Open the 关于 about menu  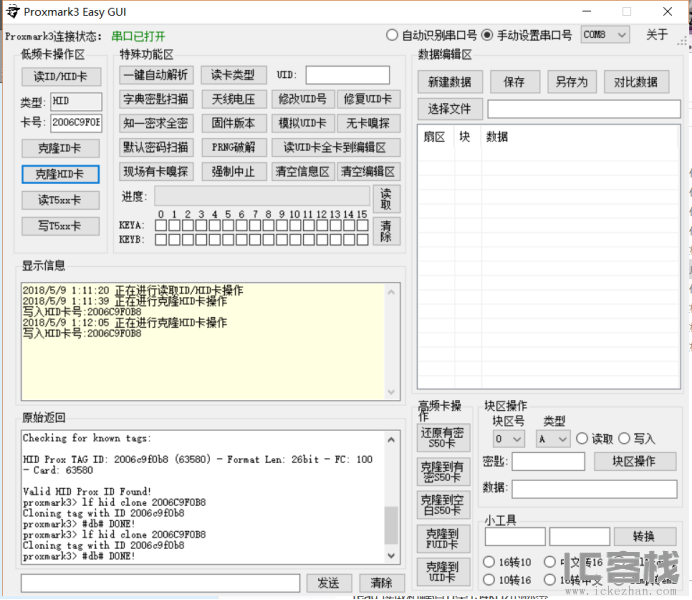[657, 34]
